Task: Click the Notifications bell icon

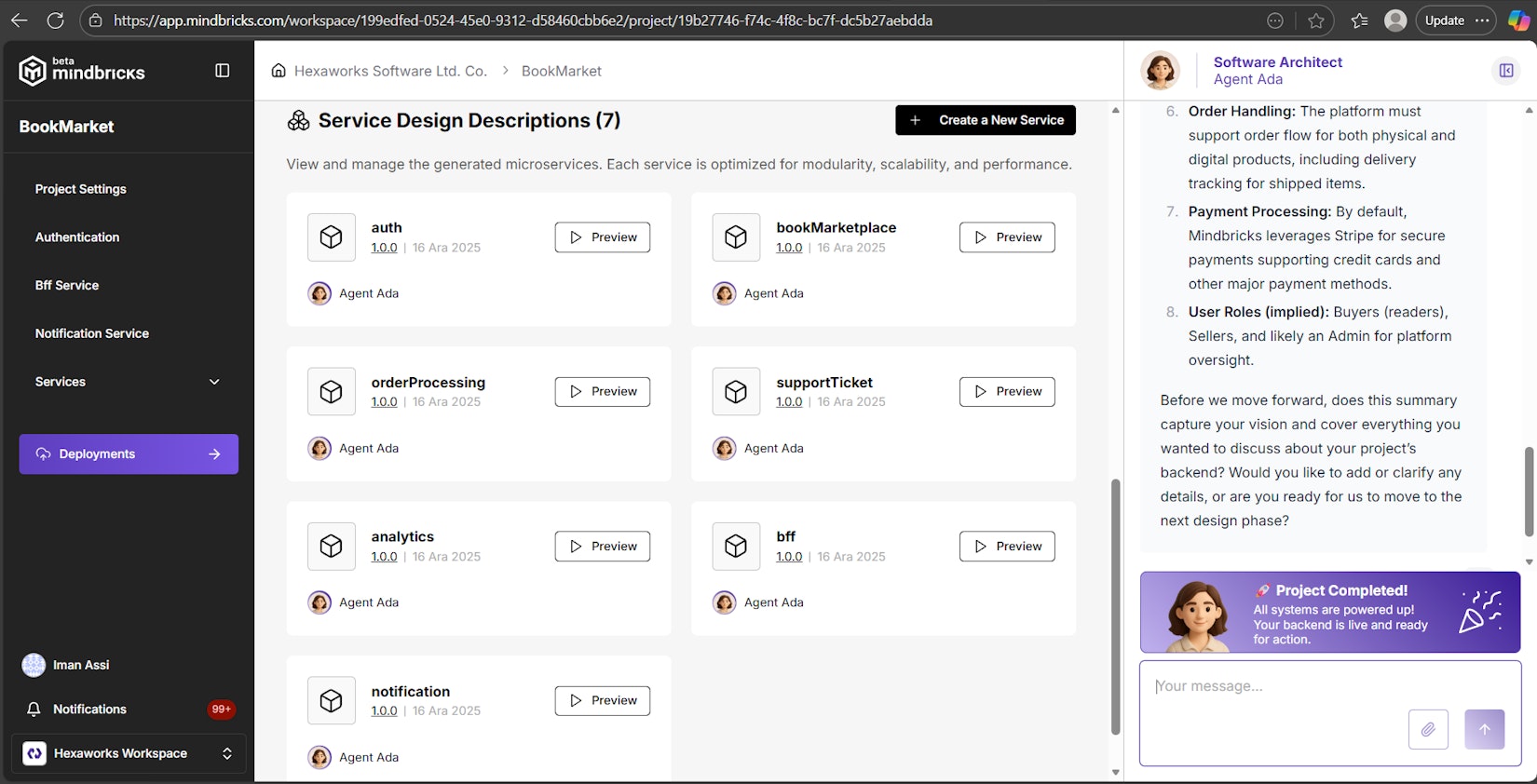Action: point(34,710)
